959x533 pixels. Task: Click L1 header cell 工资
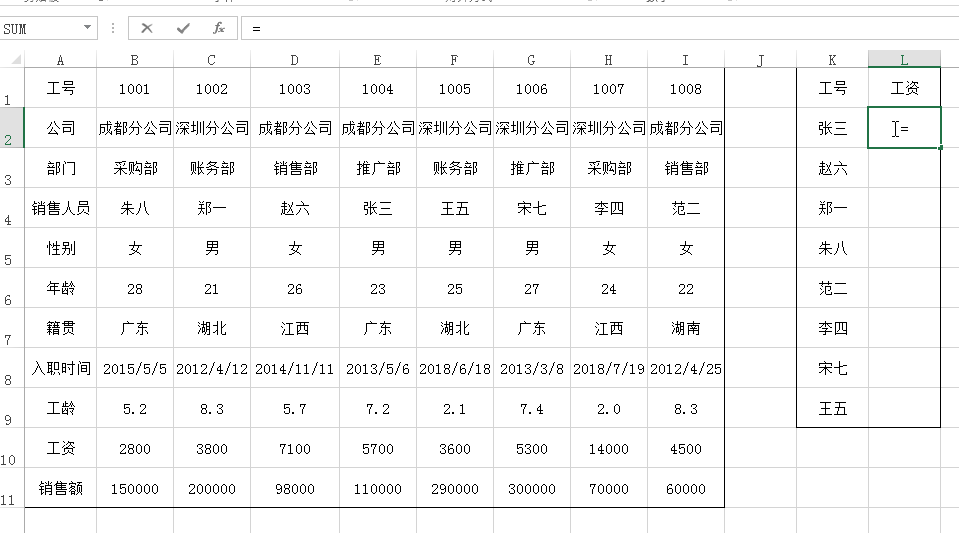[904, 88]
